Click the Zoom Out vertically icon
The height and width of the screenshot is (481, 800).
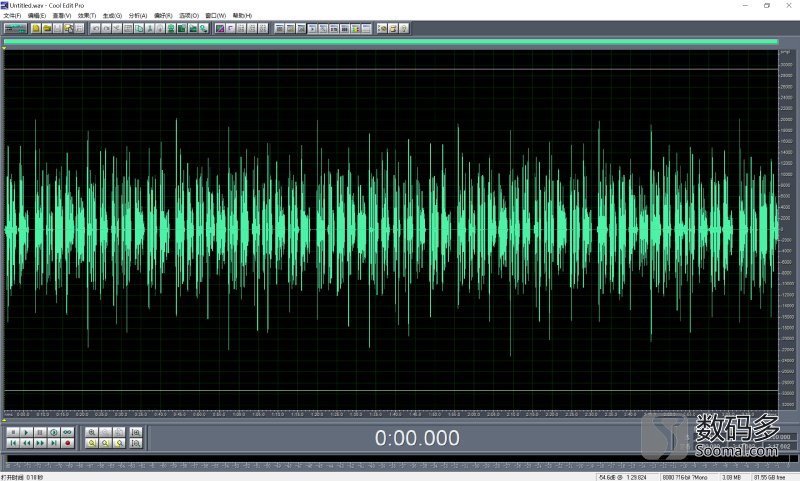tap(136, 443)
